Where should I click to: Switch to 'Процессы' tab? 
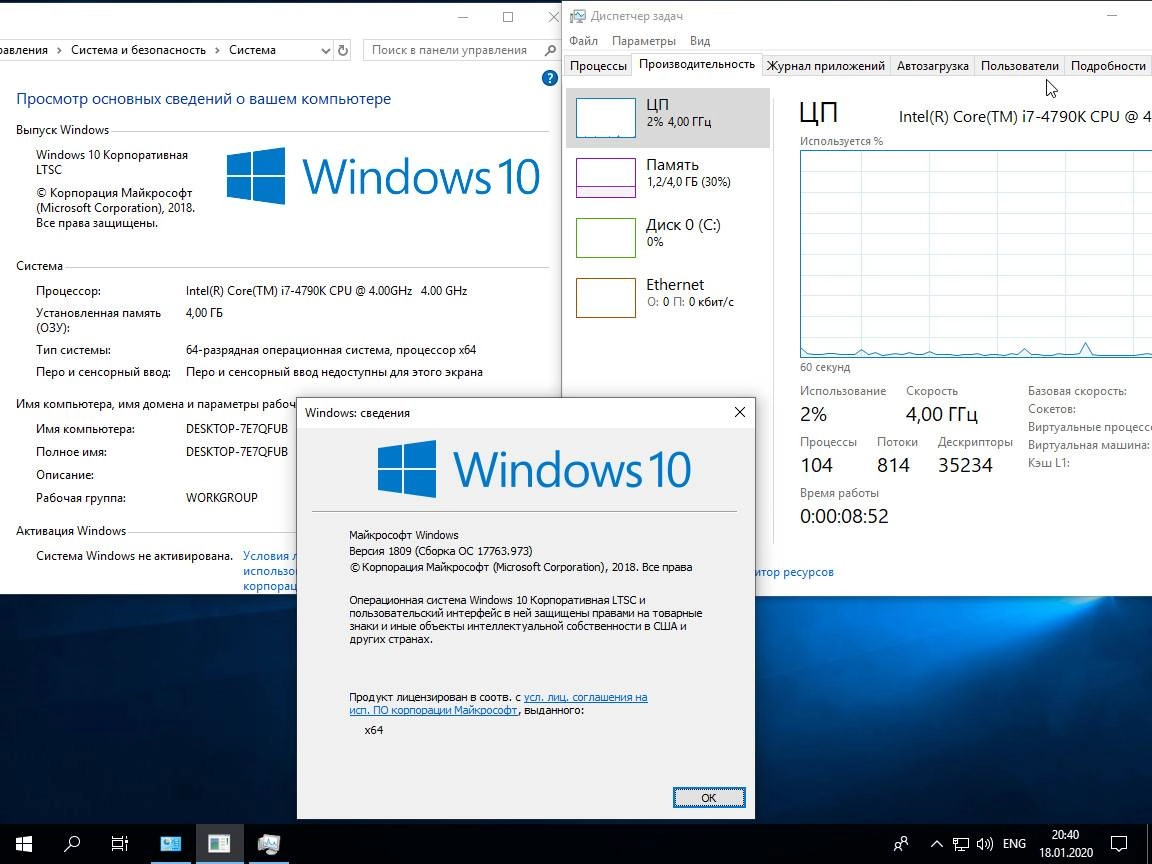(x=598, y=66)
